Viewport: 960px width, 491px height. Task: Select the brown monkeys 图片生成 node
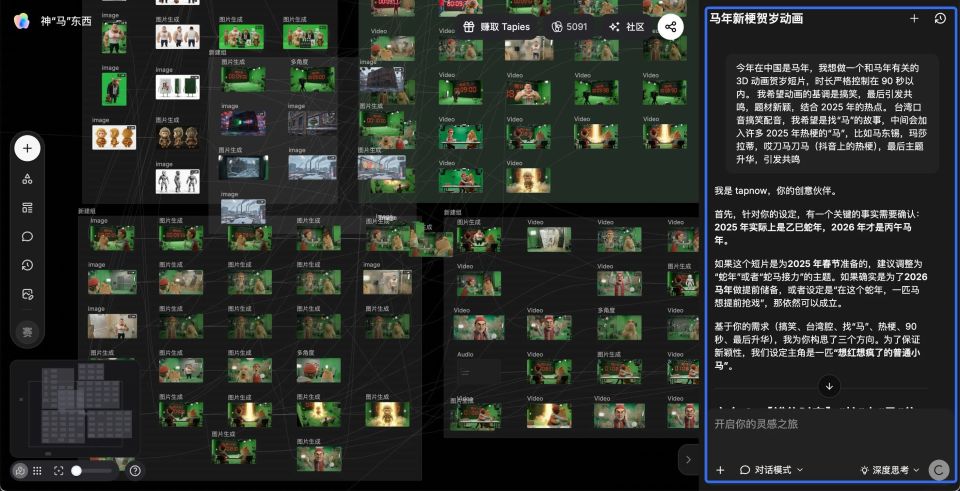178,138
